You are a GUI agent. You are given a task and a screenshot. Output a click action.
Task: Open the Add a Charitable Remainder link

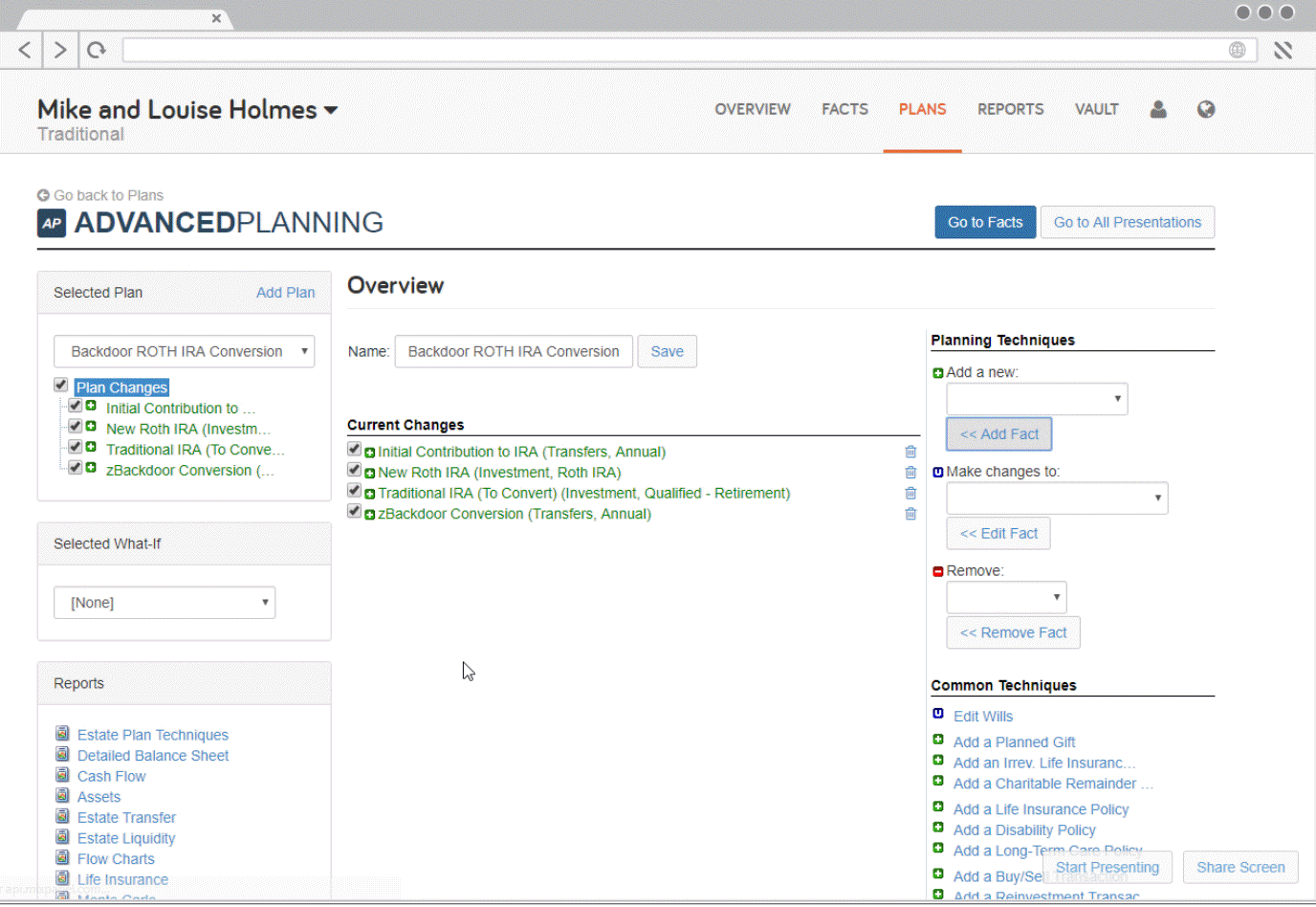click(x=1053, y=784)
